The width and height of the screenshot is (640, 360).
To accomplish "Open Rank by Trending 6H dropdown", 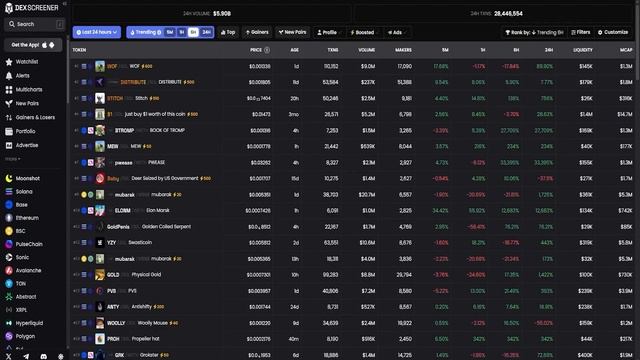I will point(534,32).
